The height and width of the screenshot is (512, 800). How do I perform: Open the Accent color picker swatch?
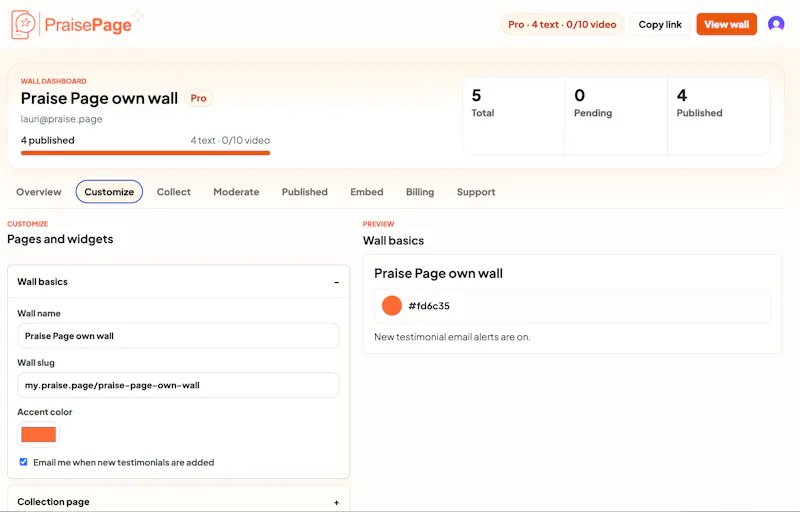38,434
